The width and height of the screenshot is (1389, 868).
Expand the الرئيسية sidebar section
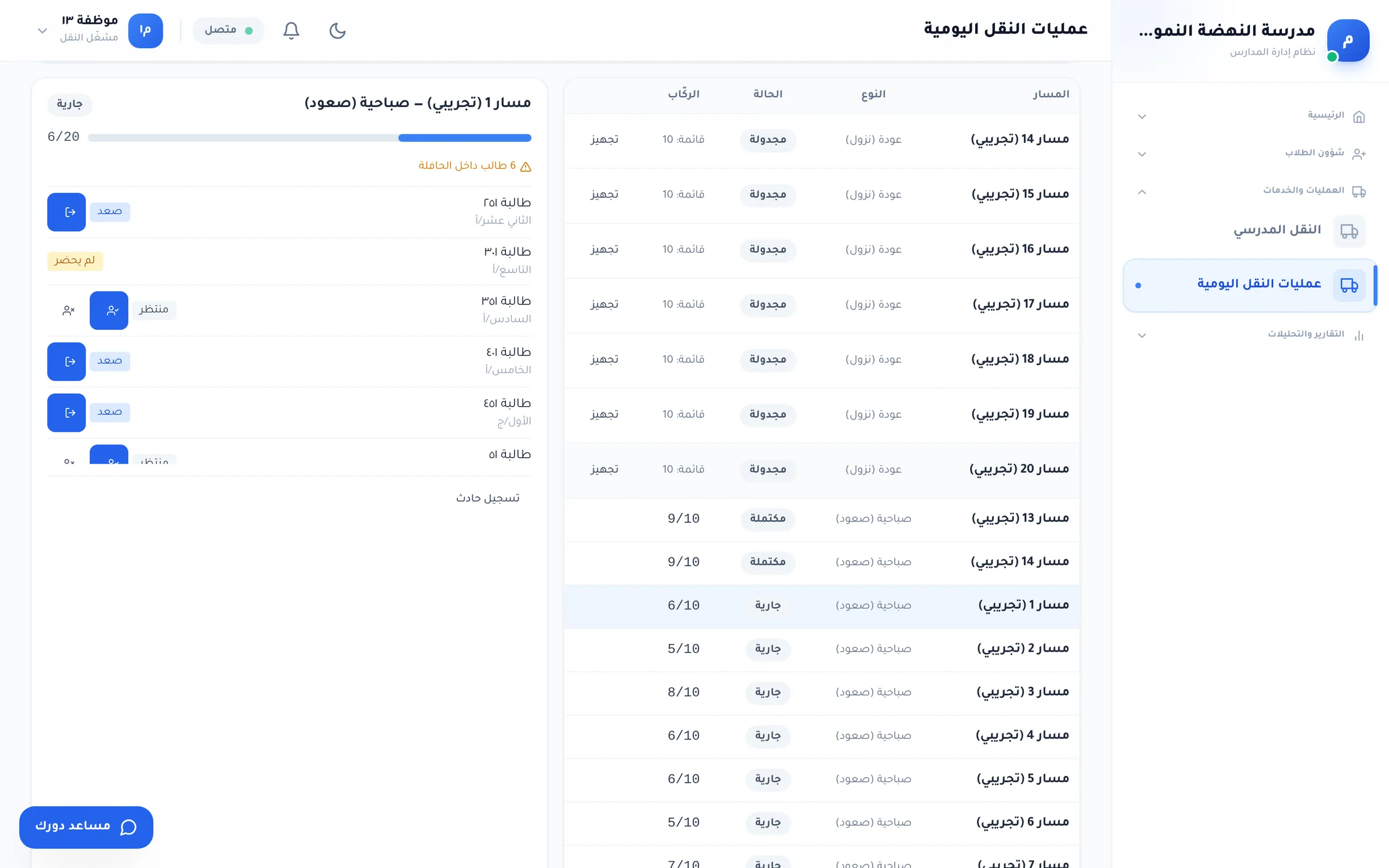pyautogui.click(x=1142, y=116)
